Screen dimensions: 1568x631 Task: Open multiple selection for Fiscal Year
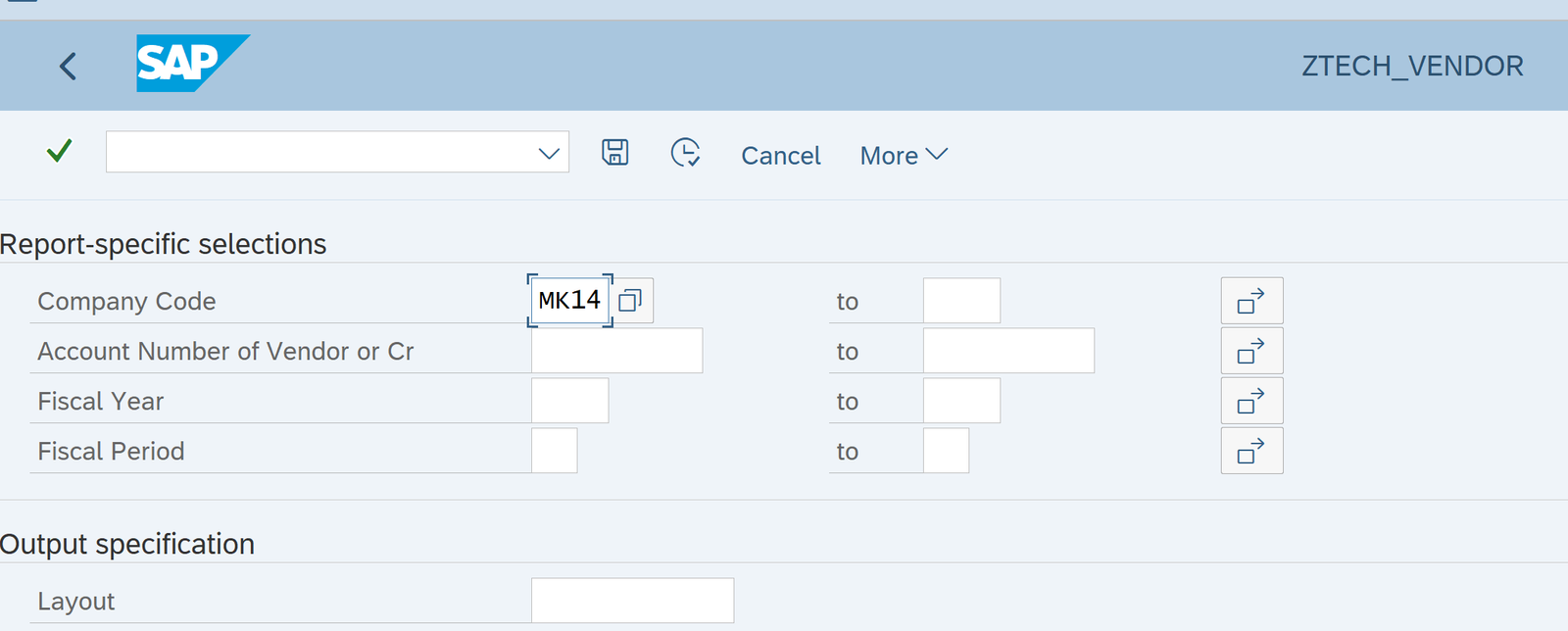click(1251, 401)
